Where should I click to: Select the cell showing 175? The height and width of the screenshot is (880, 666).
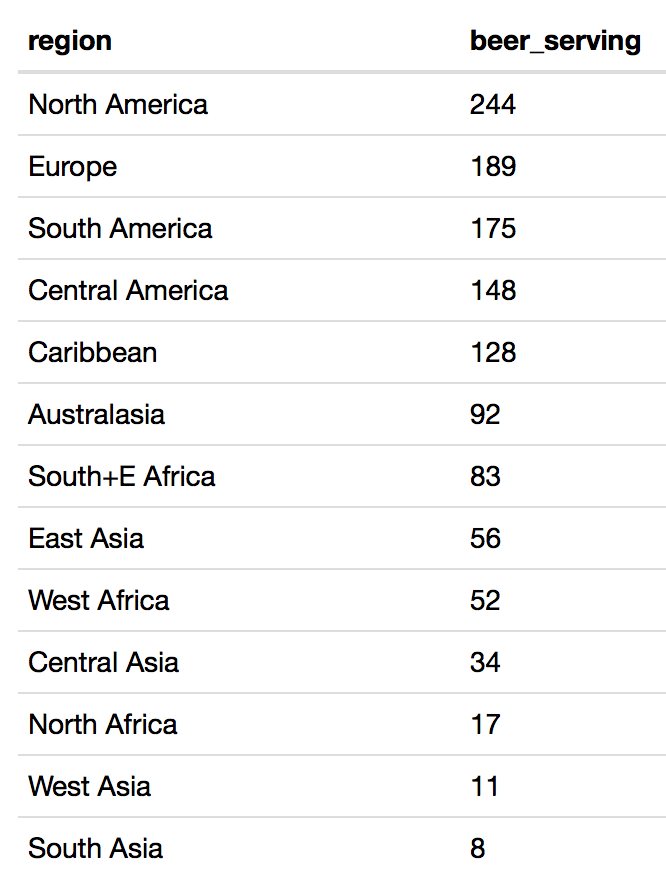tap(493, 228)
